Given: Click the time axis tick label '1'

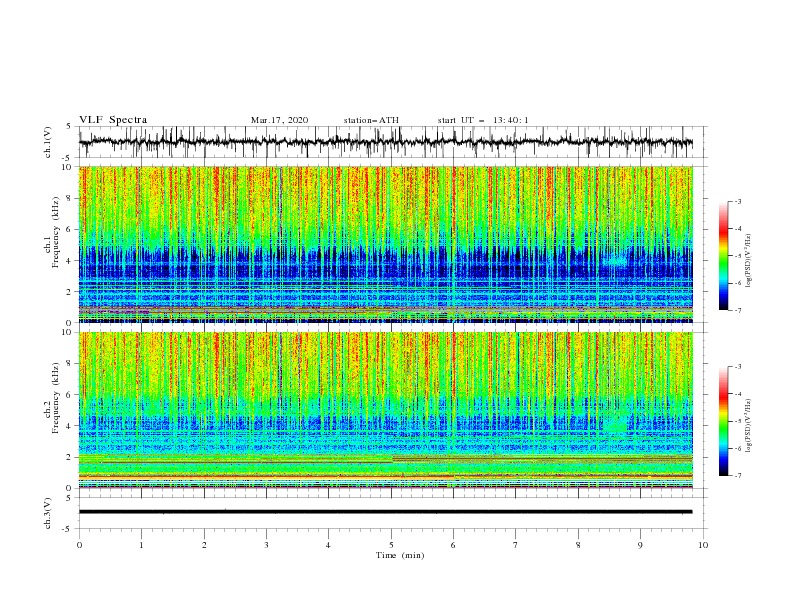Looking at the screenshot, I should pos(141,545).
